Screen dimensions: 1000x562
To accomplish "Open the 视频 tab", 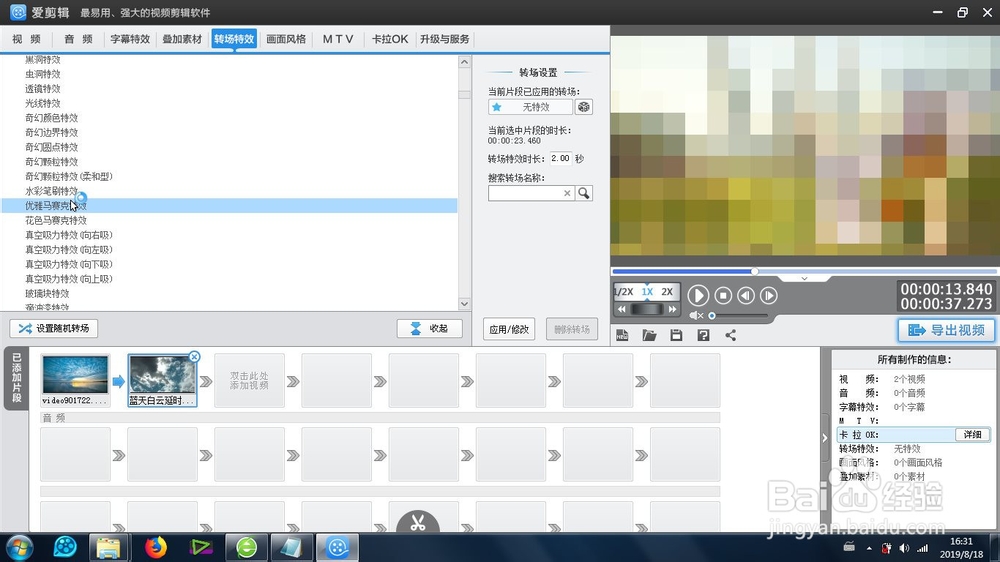I will tap(26, 39).
